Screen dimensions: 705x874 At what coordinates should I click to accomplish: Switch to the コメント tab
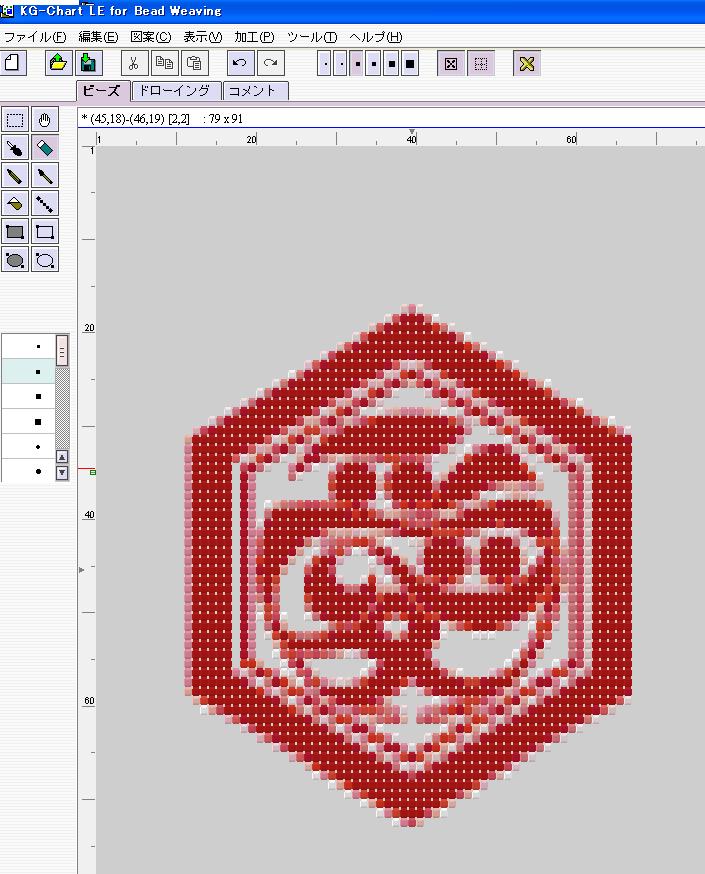254,91
